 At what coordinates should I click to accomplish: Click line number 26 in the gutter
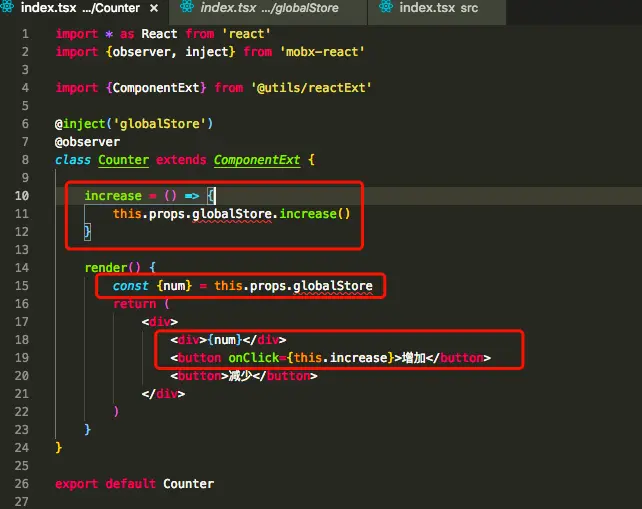[x=22, y=484]
